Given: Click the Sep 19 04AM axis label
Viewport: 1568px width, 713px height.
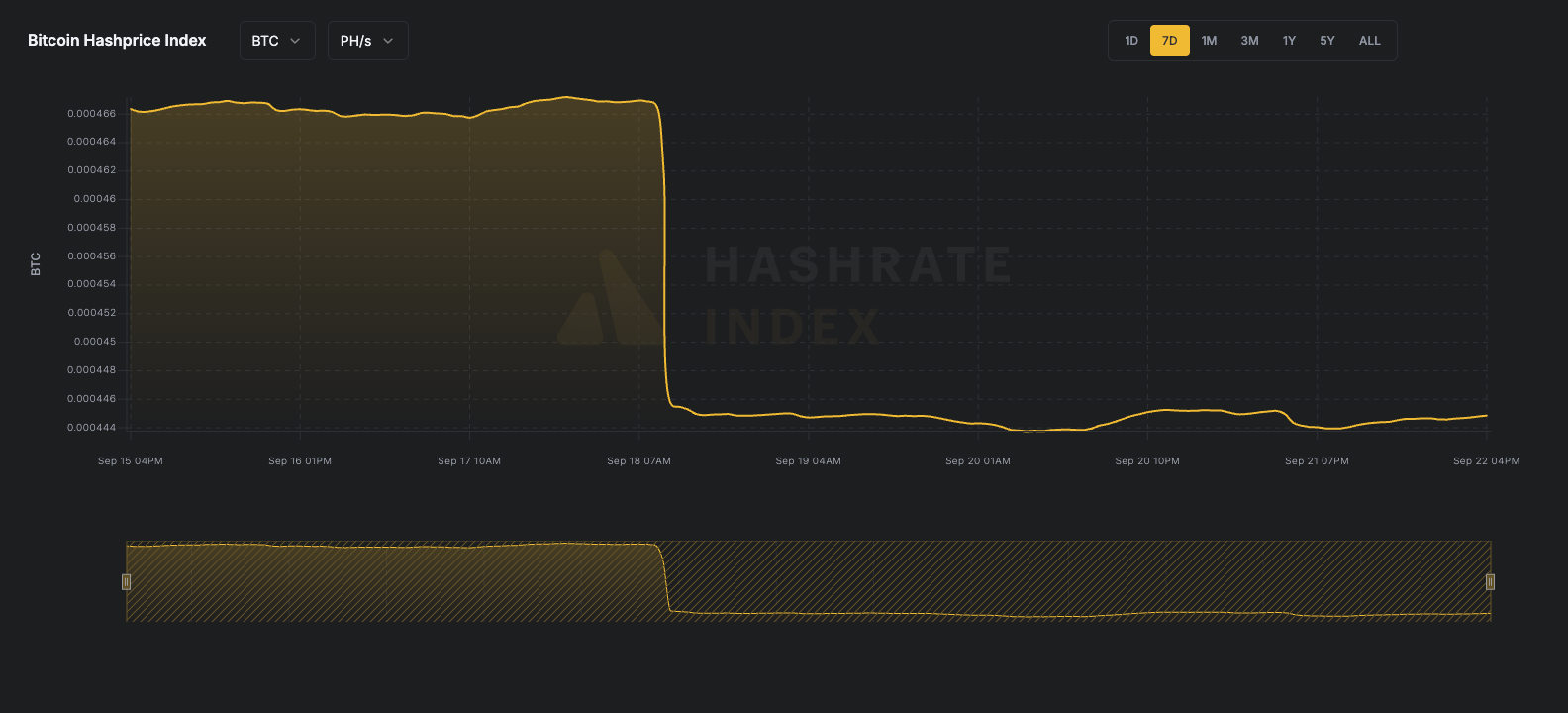Looking at the screenshot, I should (809, 461).
